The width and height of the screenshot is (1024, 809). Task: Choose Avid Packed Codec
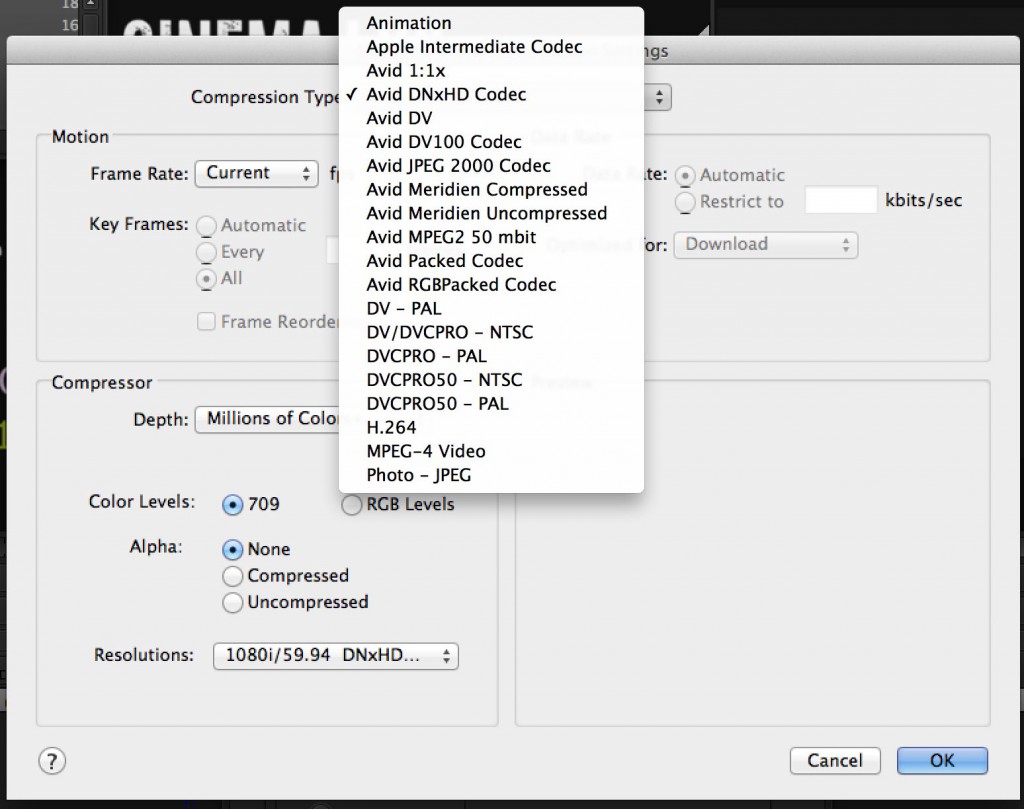pos(491,261)
